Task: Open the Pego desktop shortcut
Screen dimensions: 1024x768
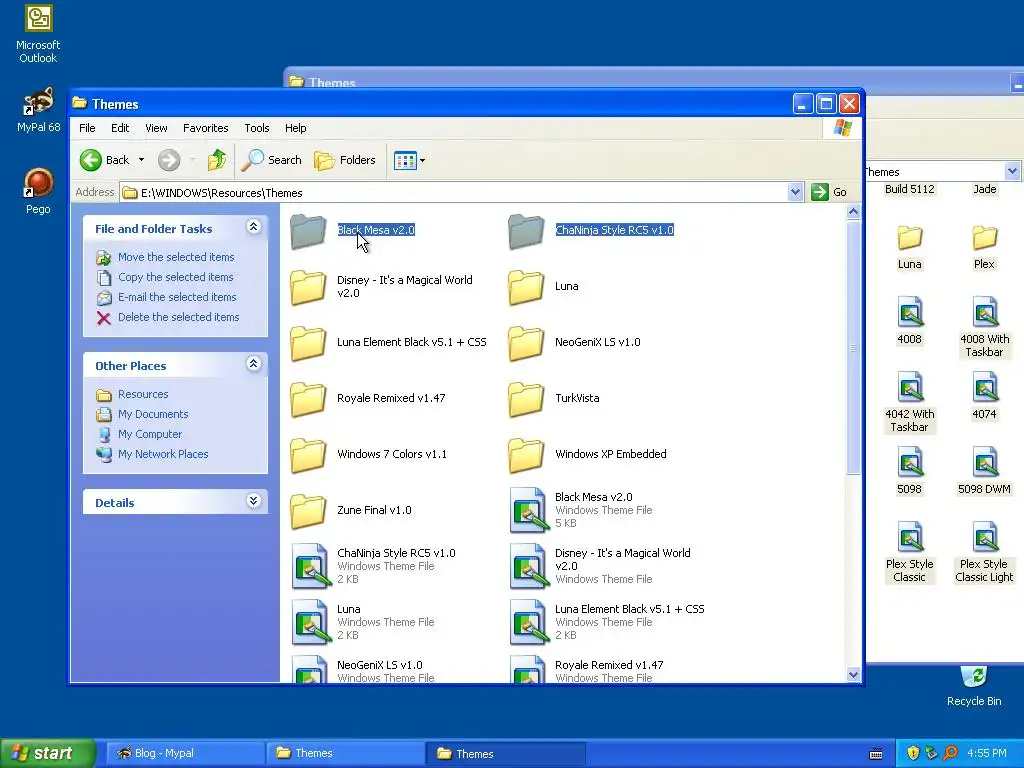Action: click(38, 191)
